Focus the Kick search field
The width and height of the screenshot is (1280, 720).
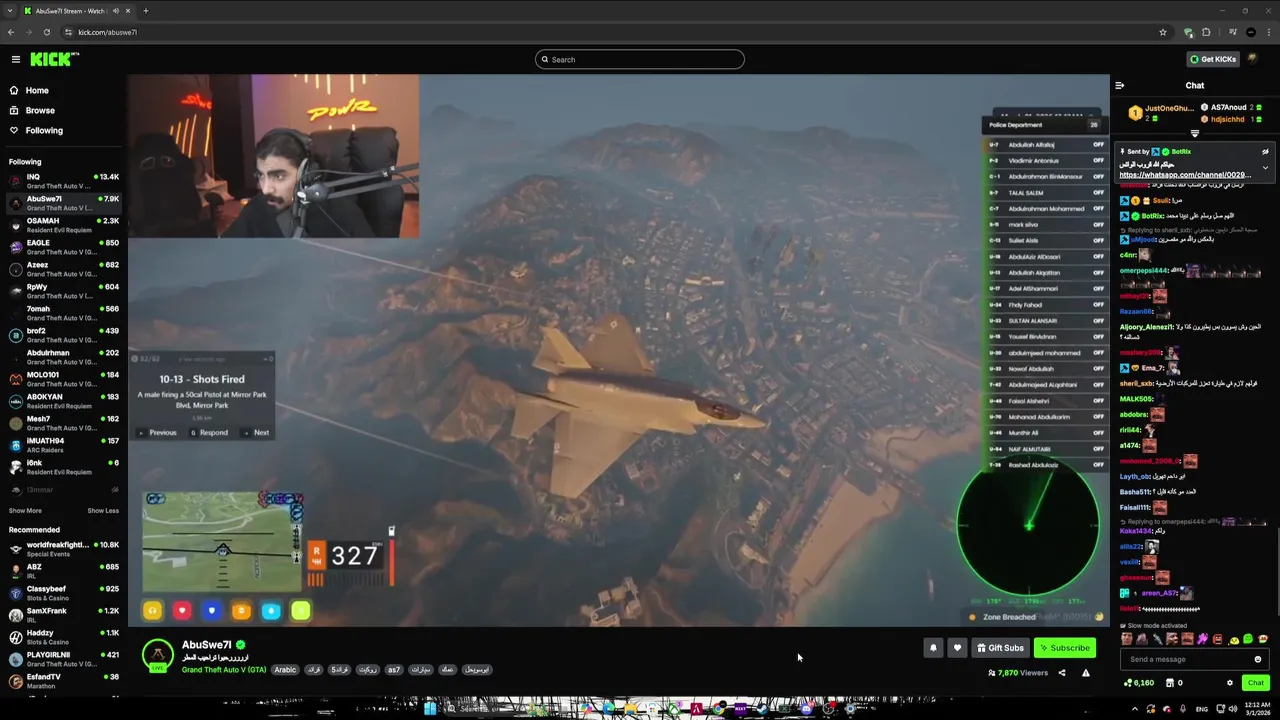coord(640,59)
